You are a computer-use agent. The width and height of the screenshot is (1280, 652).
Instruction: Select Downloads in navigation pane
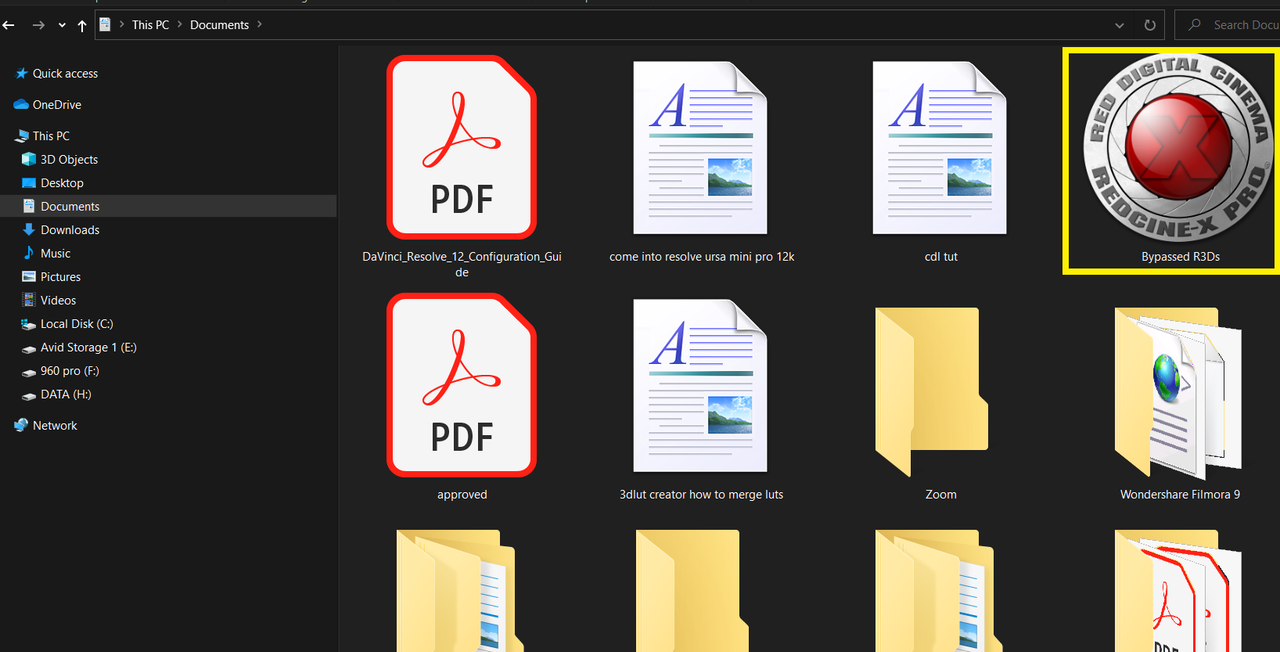pyautogui.click(x=70, y=230)
